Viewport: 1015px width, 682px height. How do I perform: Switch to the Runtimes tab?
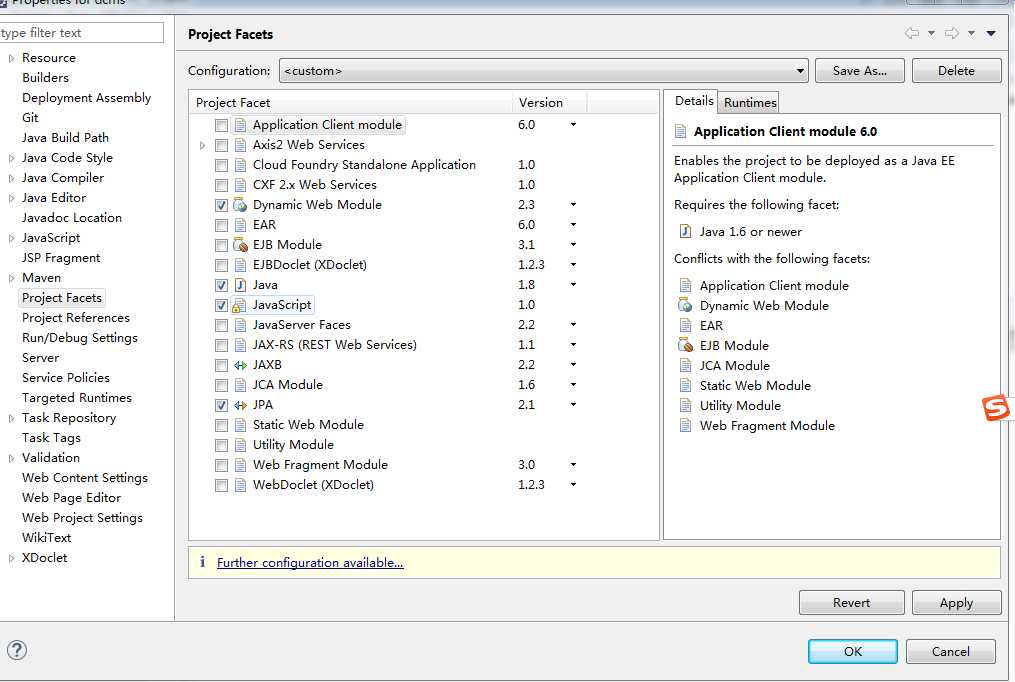[x=750, y=102]
